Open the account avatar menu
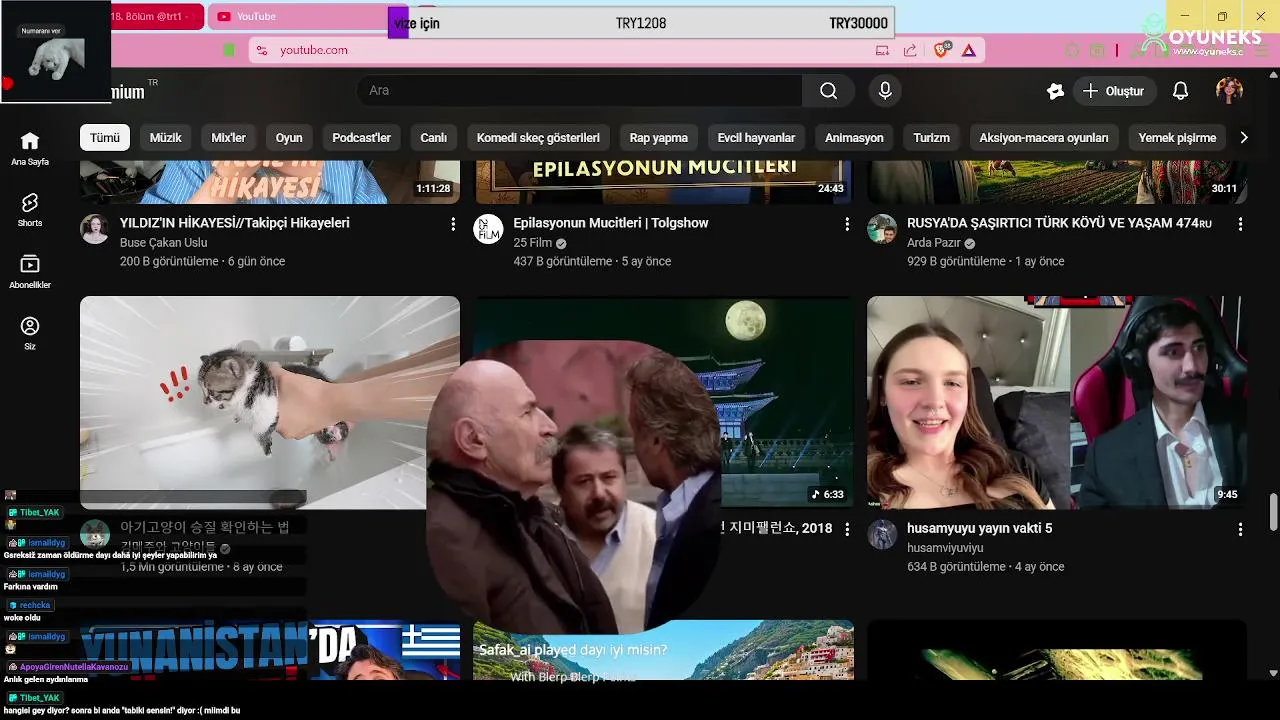 [x=1229, y=91]
